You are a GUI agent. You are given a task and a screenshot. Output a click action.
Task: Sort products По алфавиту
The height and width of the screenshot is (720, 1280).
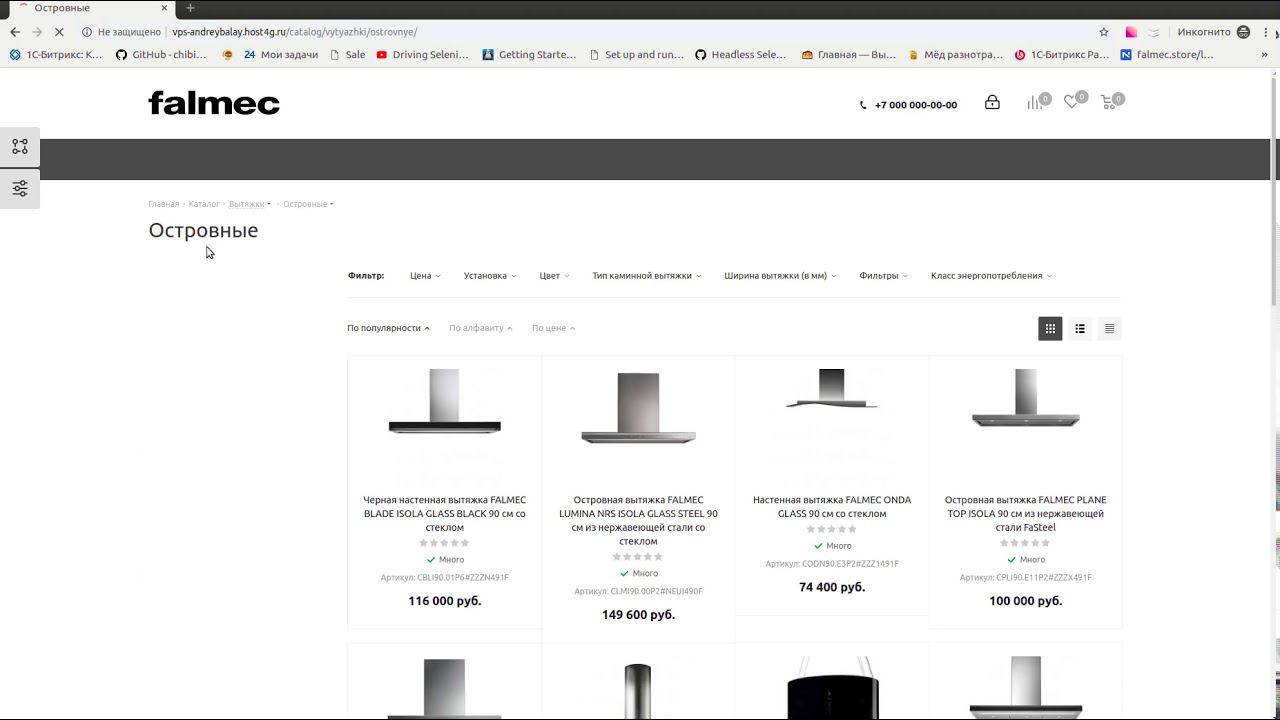[480, 328]
